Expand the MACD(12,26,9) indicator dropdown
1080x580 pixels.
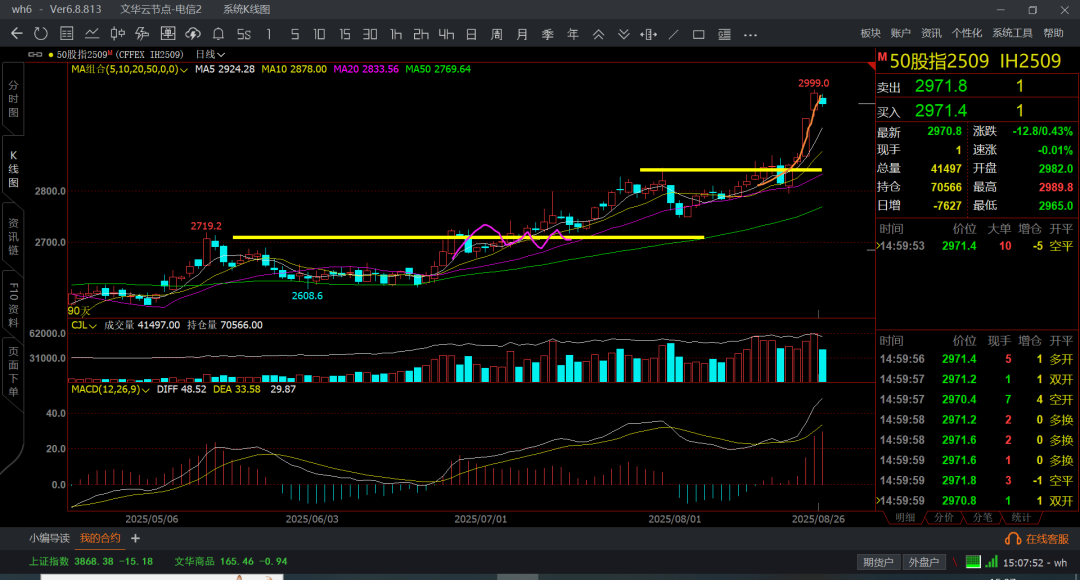(110, 389)
